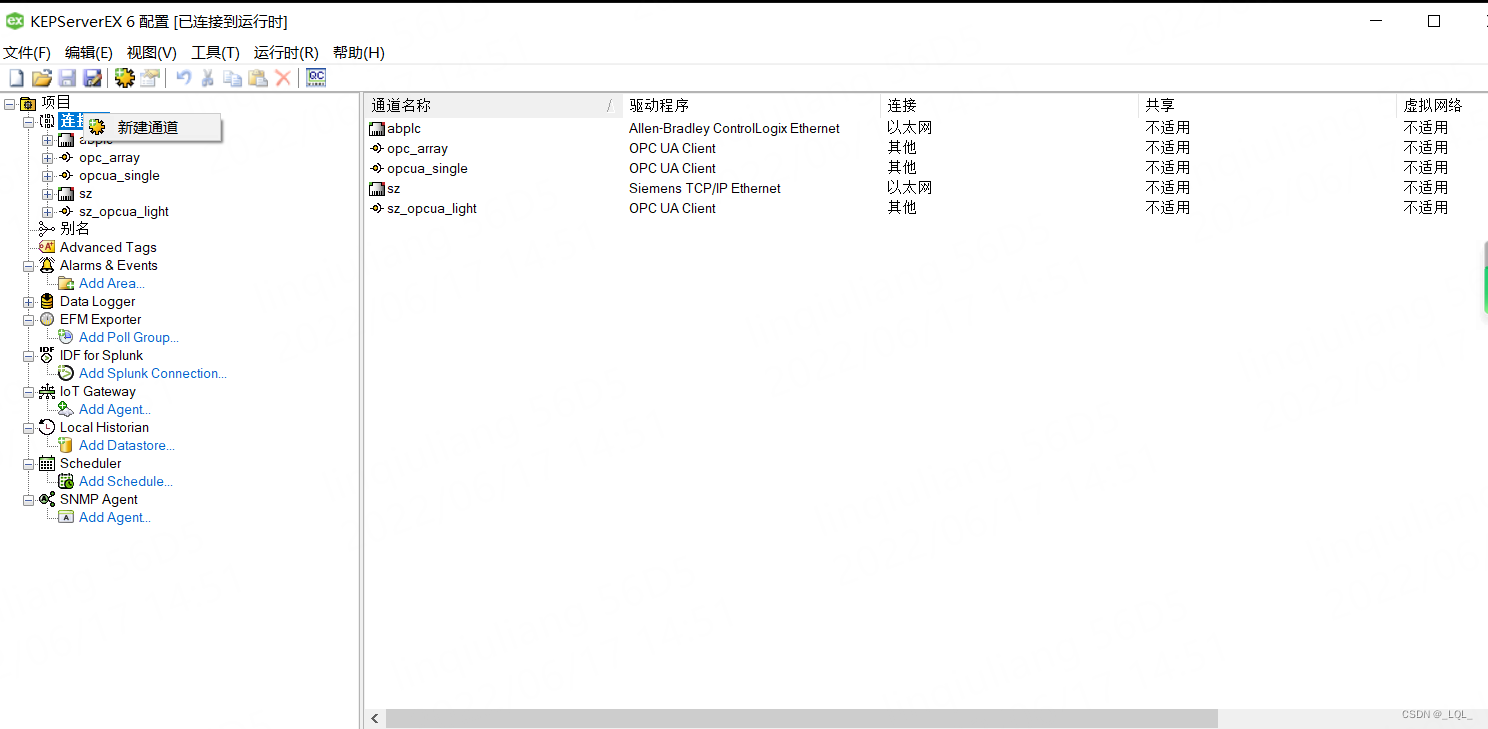
Task: Click the EFM Exporter gauge icon
Action: pos(47,319)
